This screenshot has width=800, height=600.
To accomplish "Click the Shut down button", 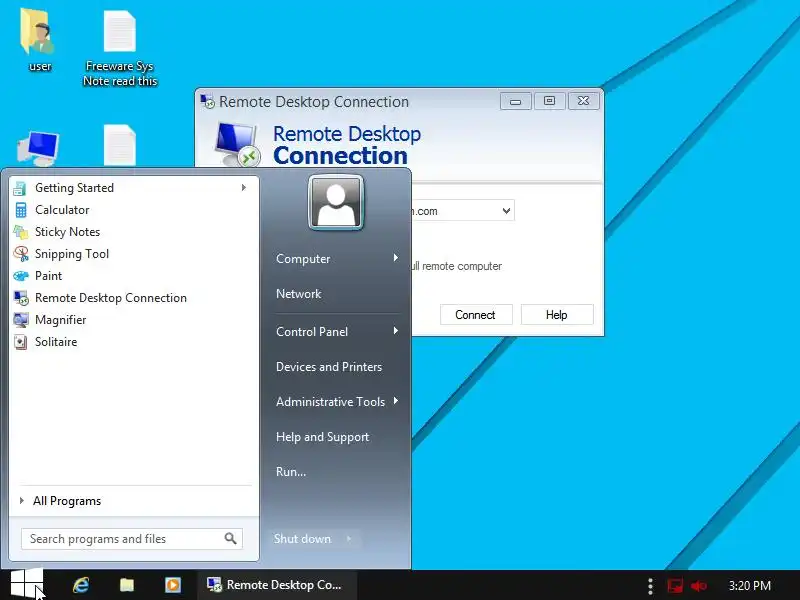I will tap(302, 538).
